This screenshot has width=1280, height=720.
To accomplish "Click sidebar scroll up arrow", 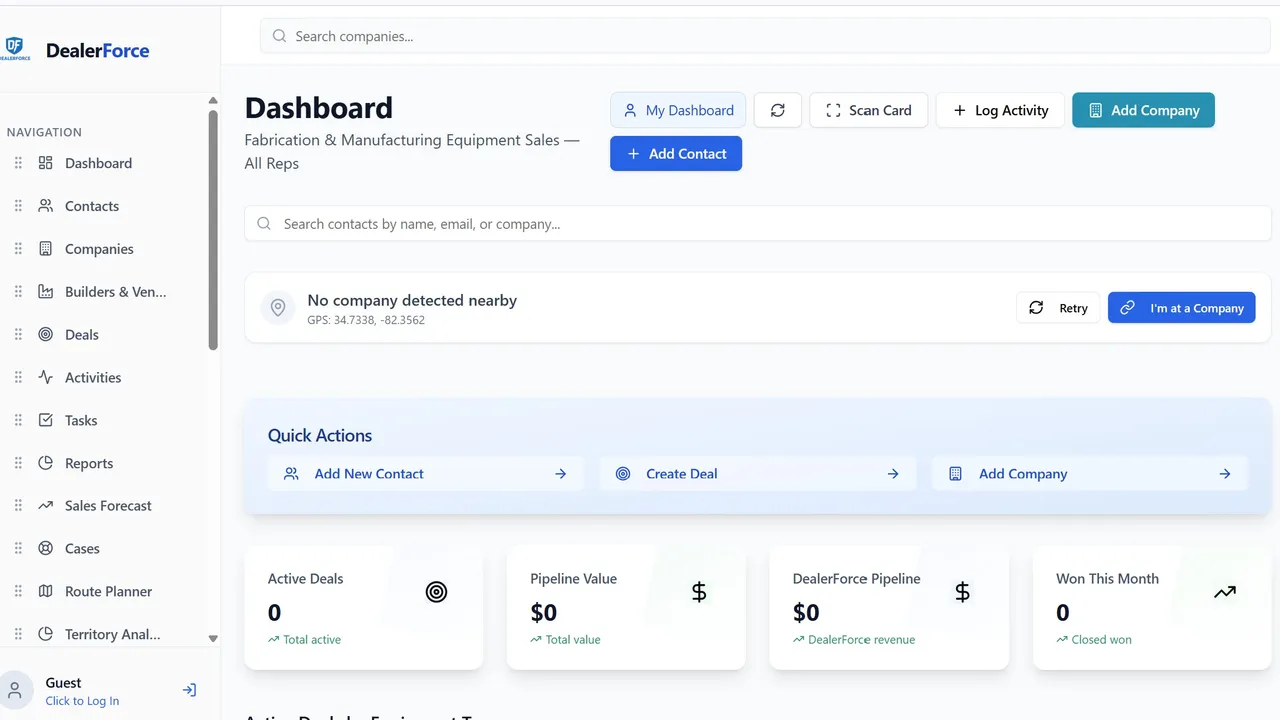I will click(x=213, y=100).
